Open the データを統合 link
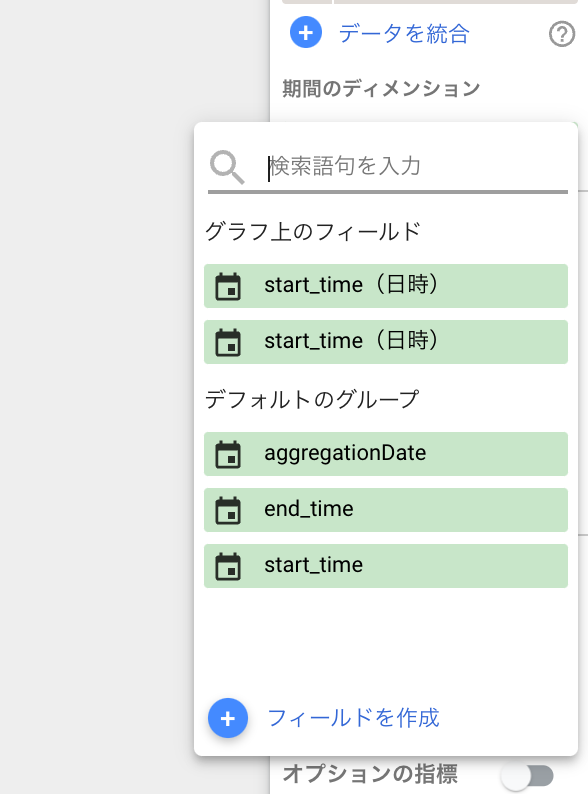 click(x=404, y=33)
